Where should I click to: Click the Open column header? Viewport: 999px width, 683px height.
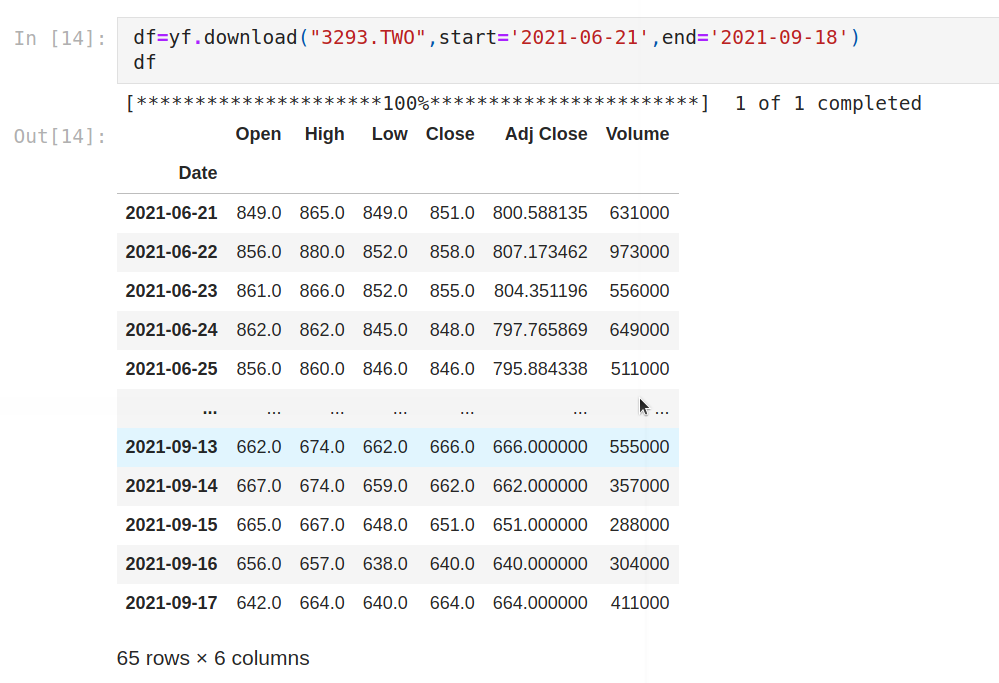(x=258, y=134)
